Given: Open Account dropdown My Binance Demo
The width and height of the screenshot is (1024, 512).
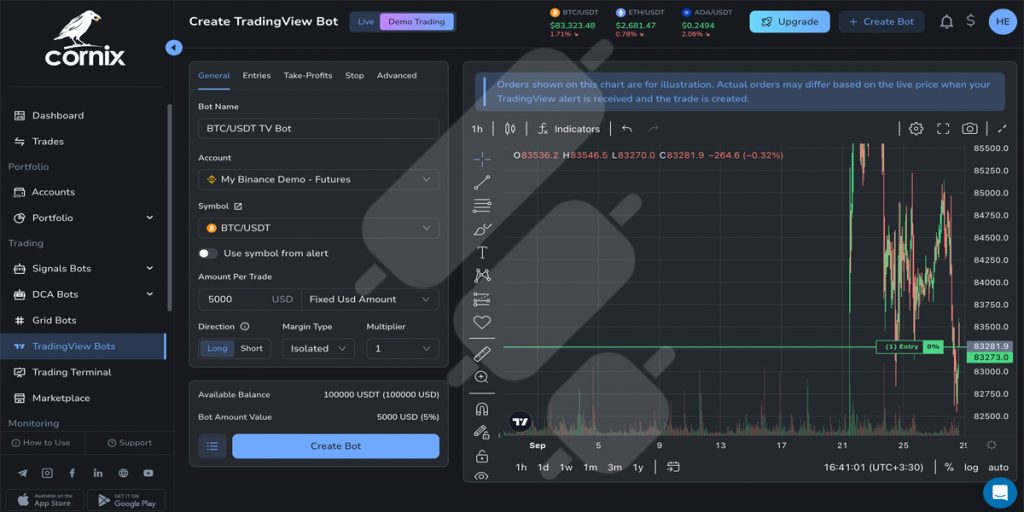Looking at the screenshot, I should point(319,180).
